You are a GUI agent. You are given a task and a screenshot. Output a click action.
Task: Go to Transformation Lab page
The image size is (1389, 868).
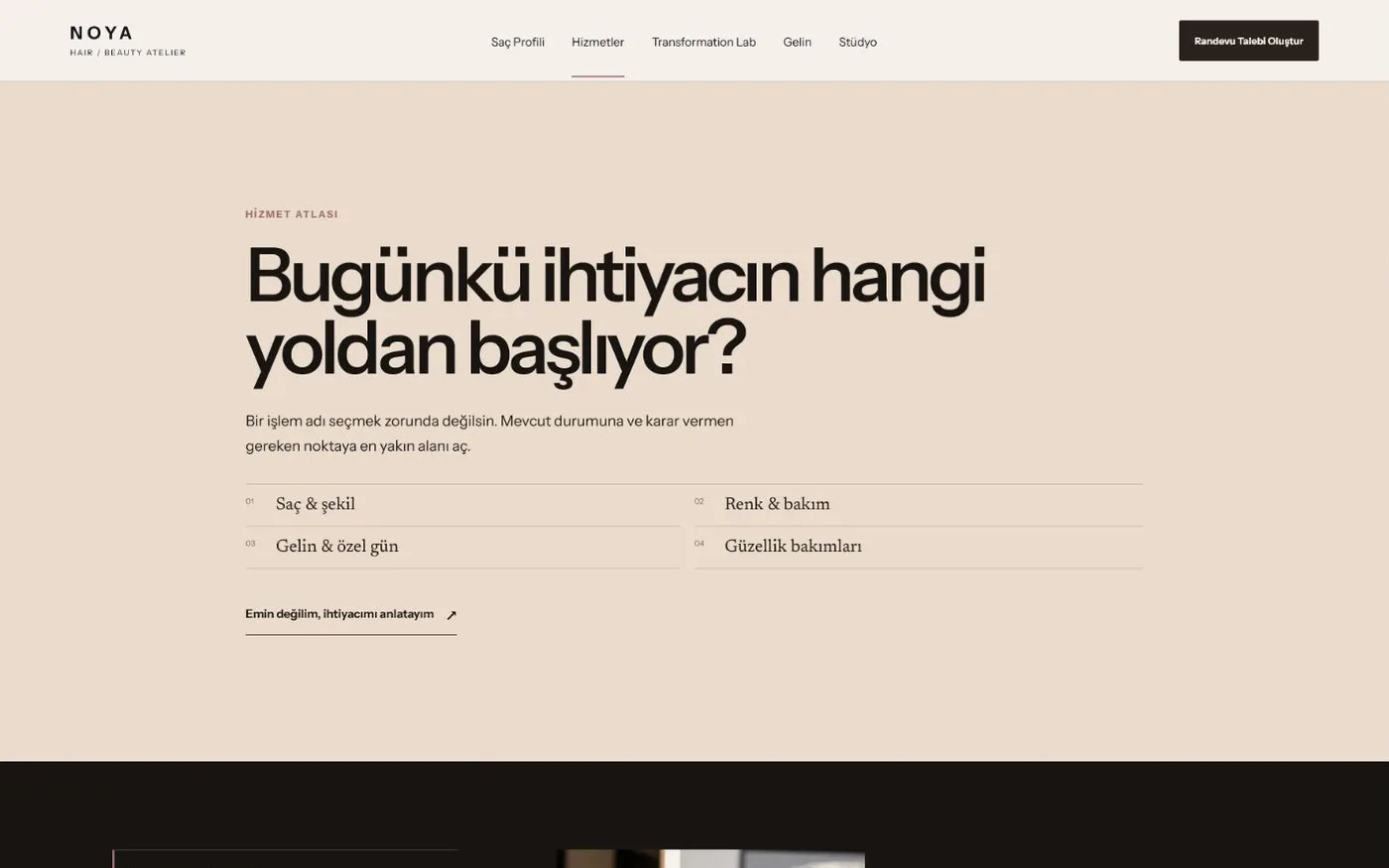click(703, 42)
